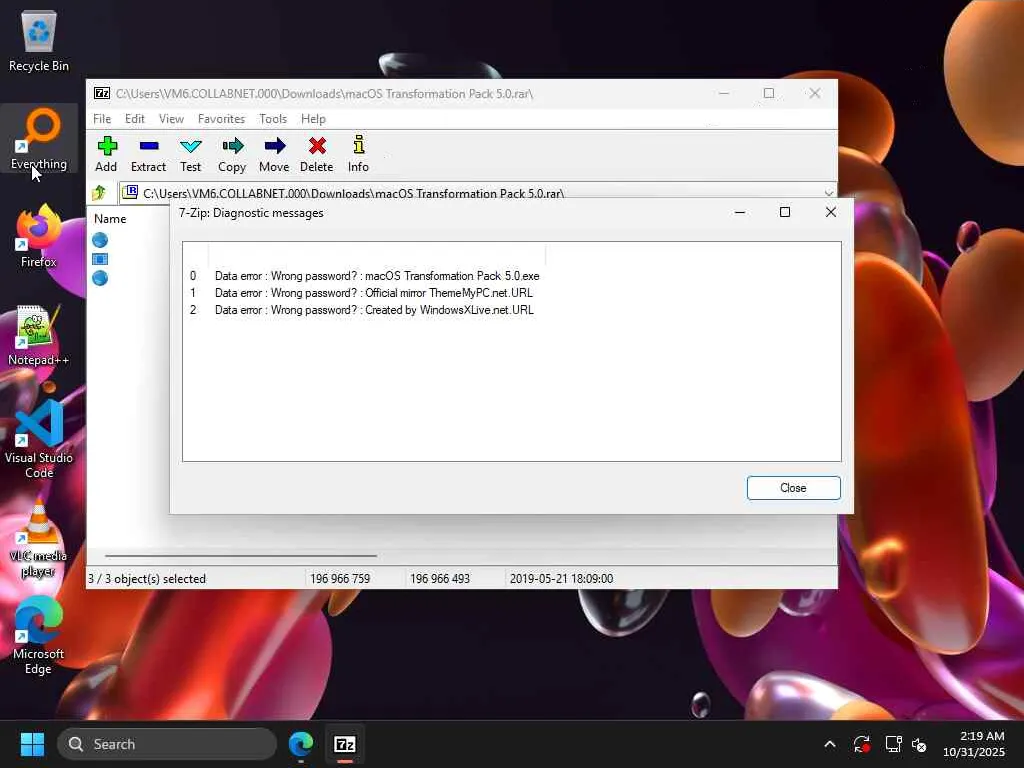Click status bar value 196 966 759
This screenshot has width=1024, height=768.
[x=340, y=579]
